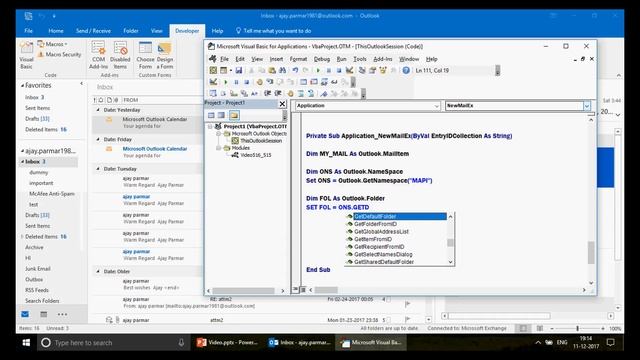Adjust Outlook zoom slider in status bar
This screenshot has height=360, width=640.
578,328
